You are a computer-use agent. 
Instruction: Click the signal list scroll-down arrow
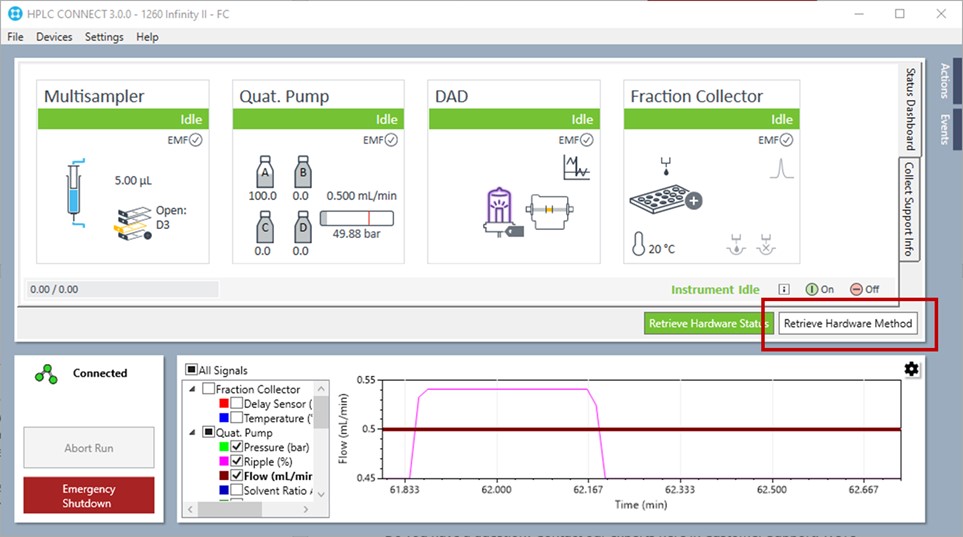tap(321, 494)
